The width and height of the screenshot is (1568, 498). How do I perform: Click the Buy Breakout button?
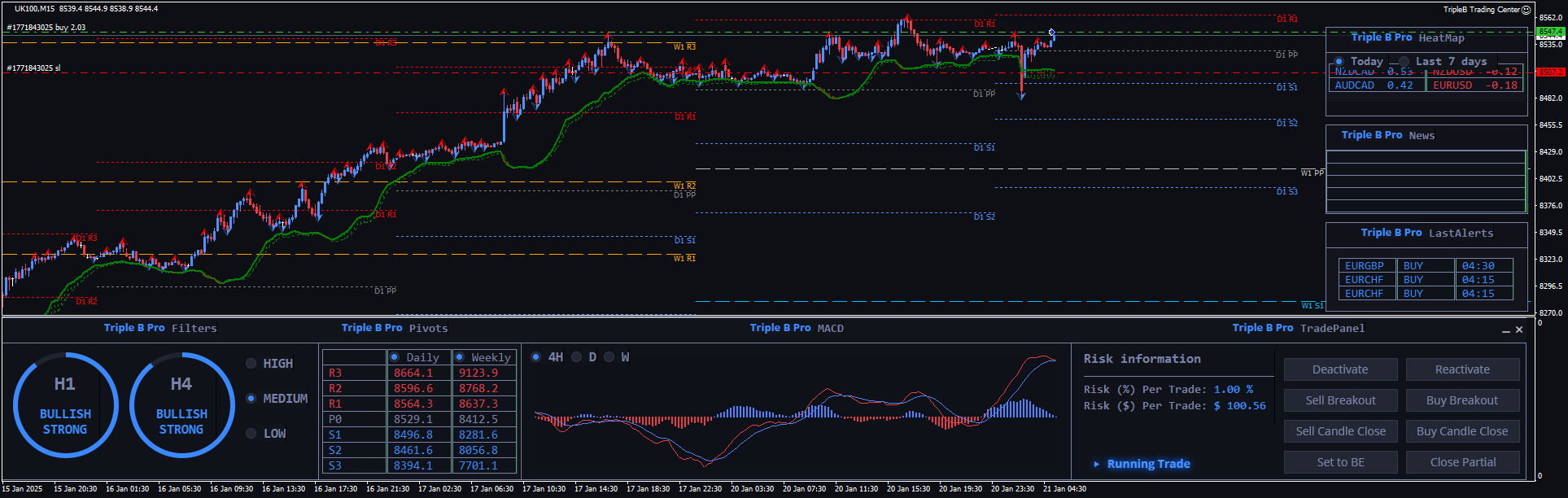coord(1462,400)
